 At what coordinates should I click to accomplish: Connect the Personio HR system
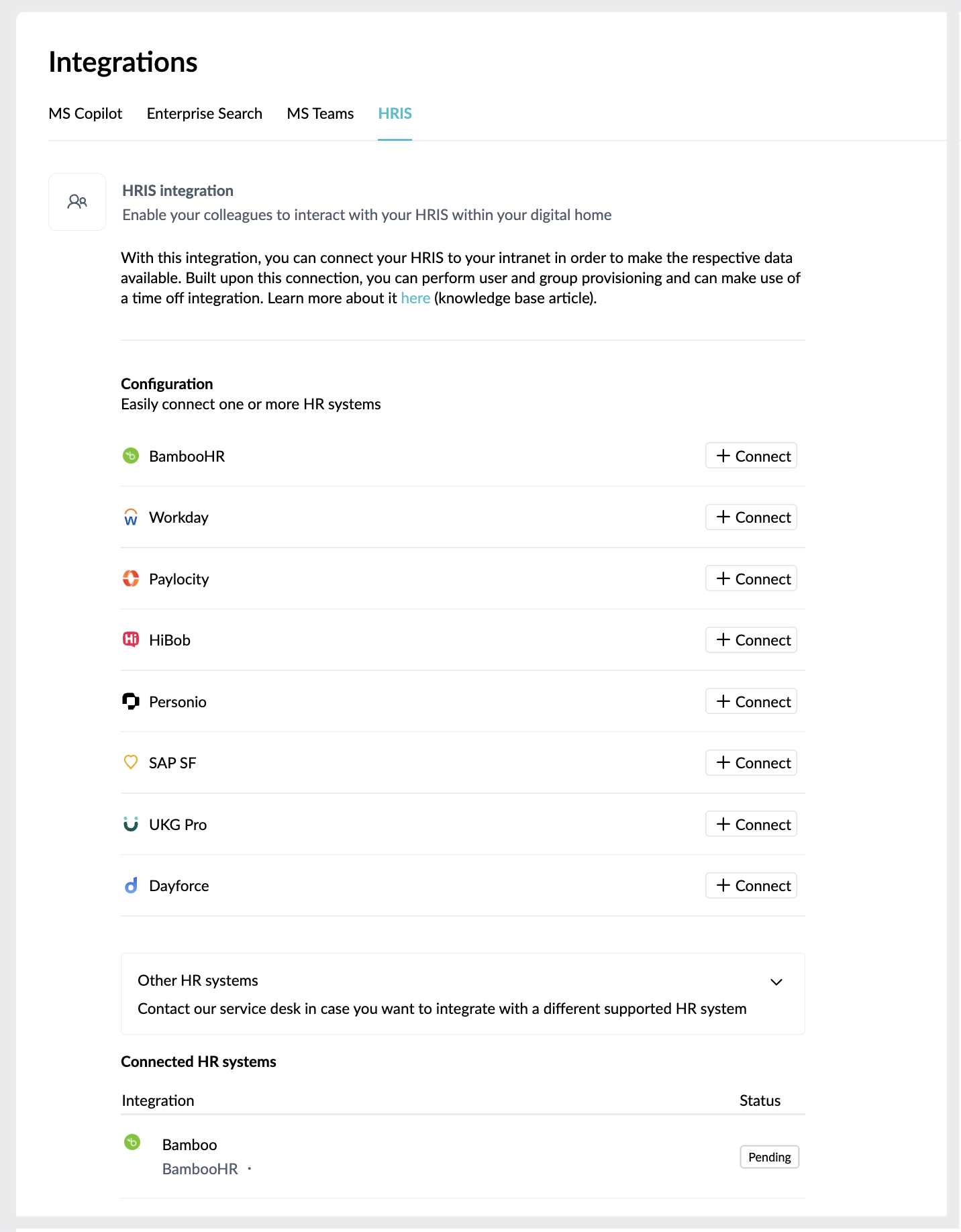coord(751,701)
